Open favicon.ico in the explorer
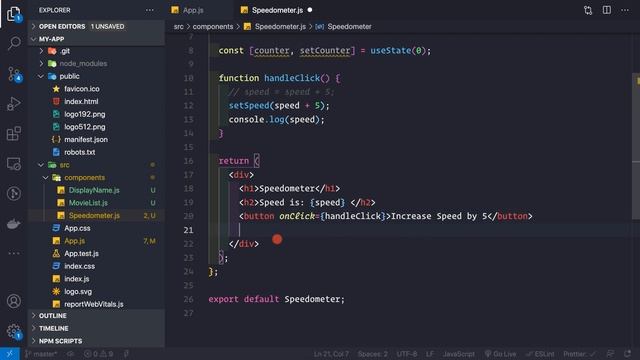This screenshot has height=360, width=640. (x=82, y=89)
